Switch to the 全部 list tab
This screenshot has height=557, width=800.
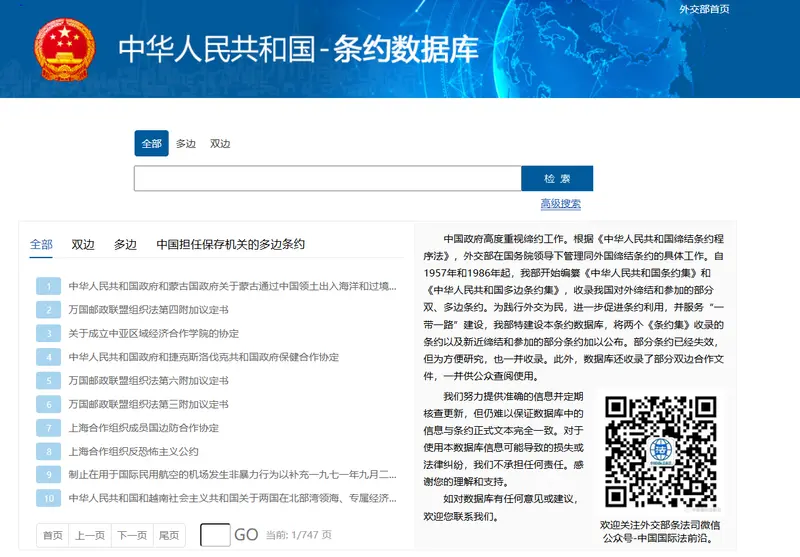[41, 244]
